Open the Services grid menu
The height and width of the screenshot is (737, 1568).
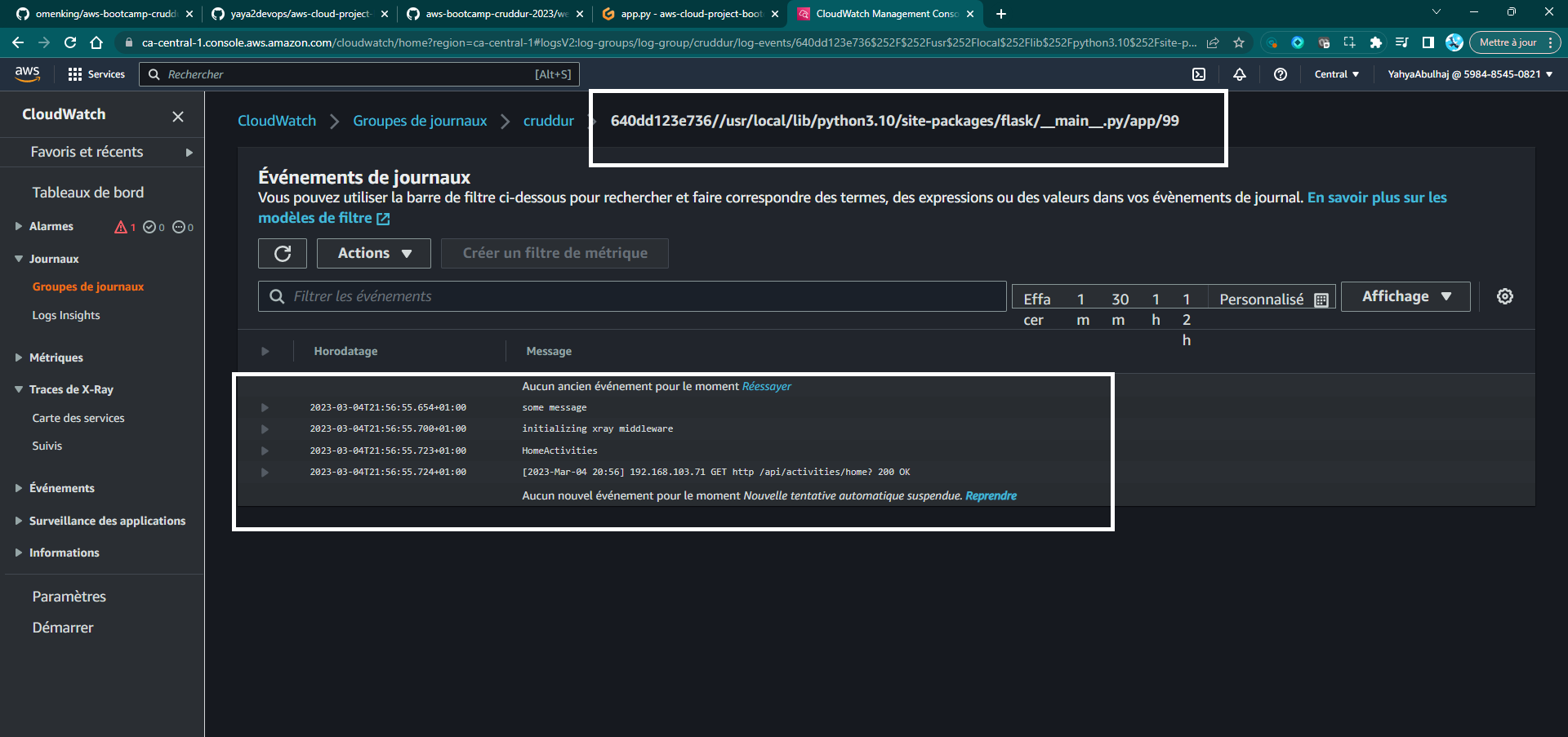coord(96,74)
